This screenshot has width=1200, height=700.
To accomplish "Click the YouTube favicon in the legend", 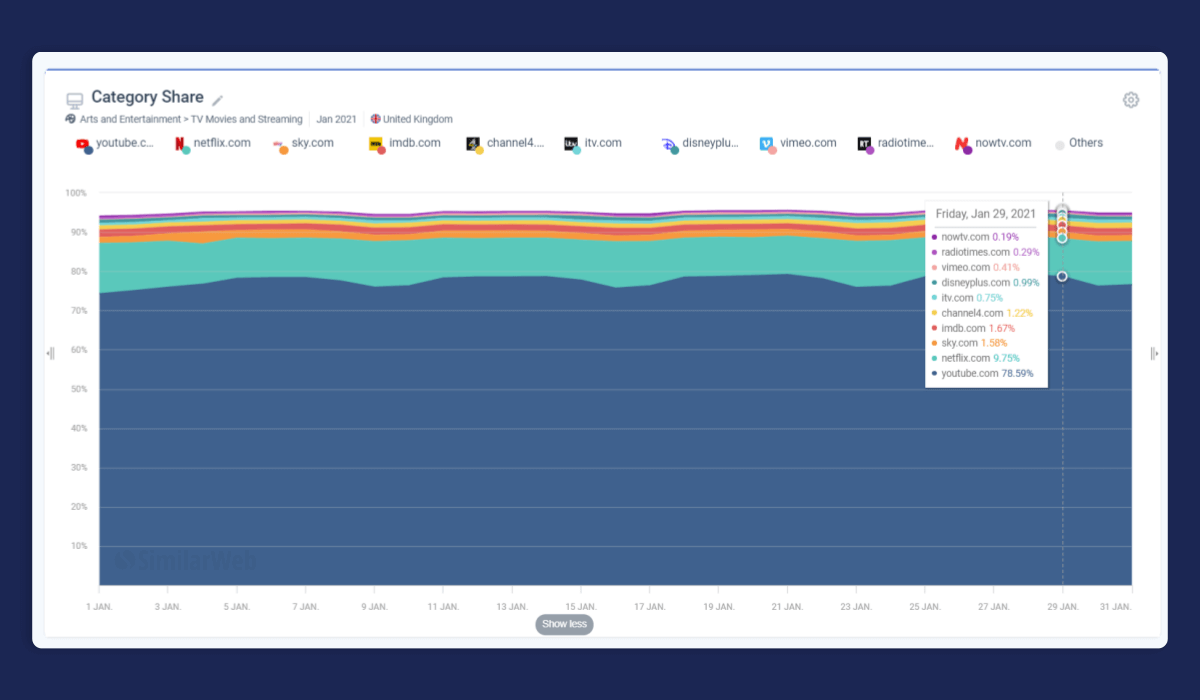I will coord(82,144).
